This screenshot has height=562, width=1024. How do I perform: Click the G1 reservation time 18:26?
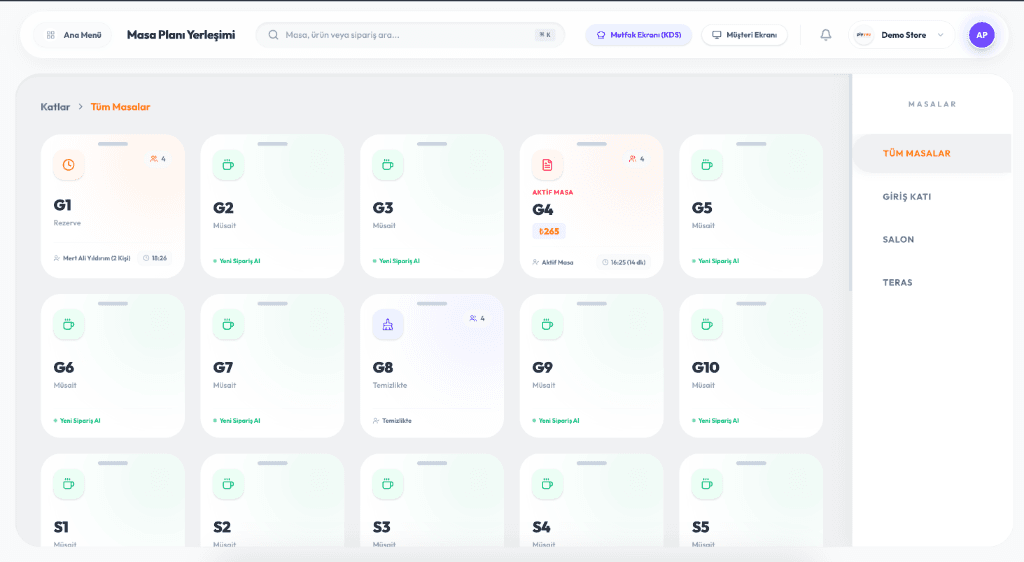pos(155,258)
